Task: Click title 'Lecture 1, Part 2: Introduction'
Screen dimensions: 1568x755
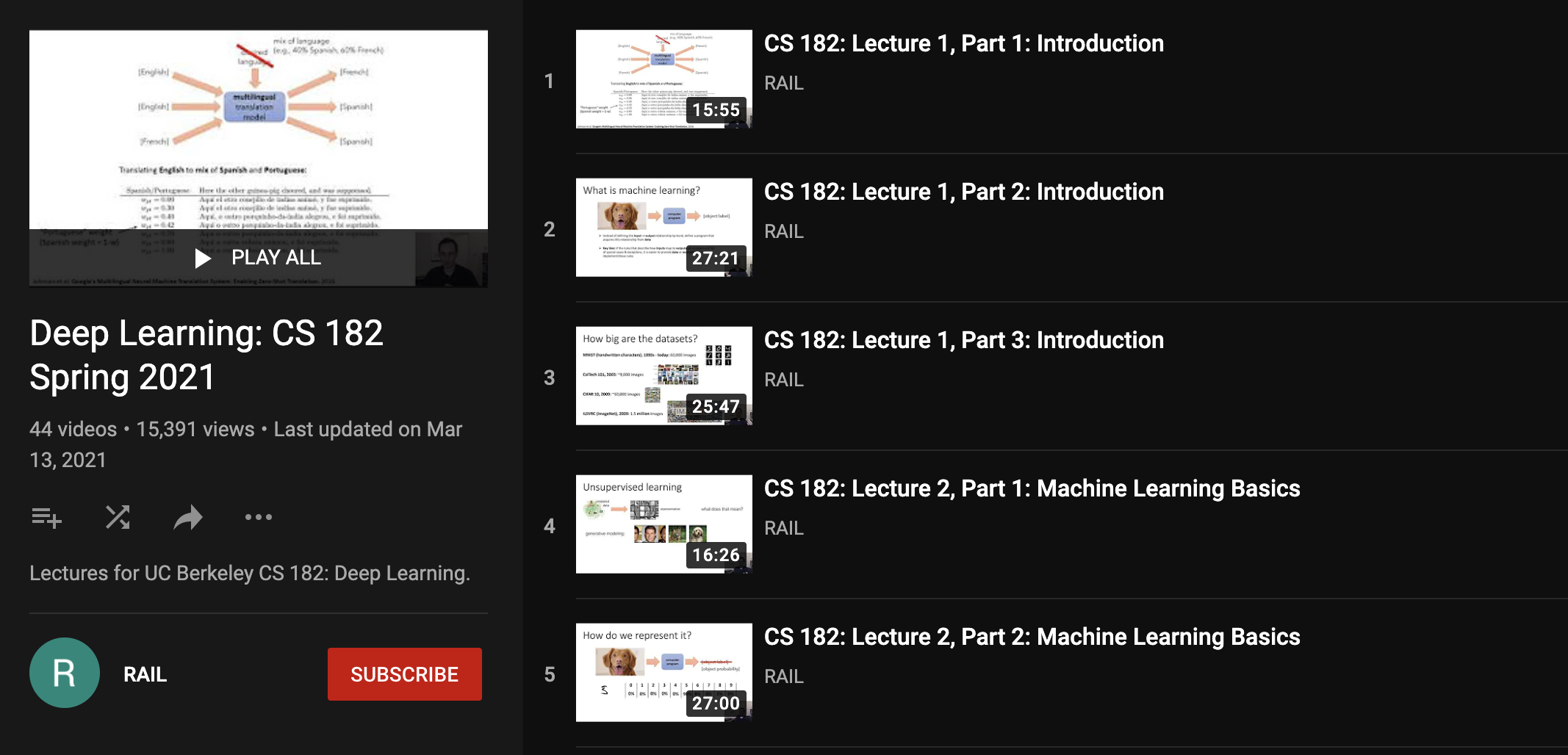Action: (x=963, y=192)
